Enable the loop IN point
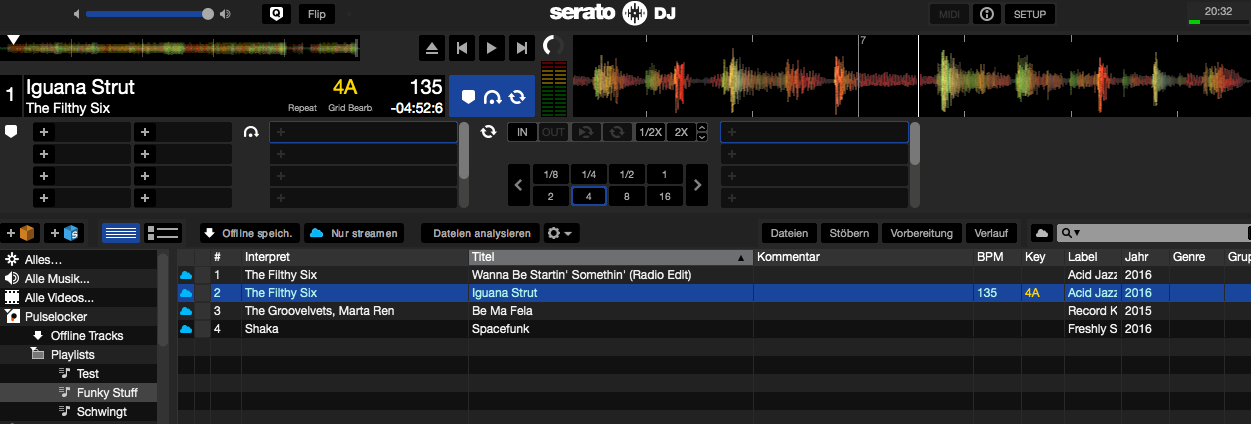Viewport: 1251px width, 424px height. [521, 132]
